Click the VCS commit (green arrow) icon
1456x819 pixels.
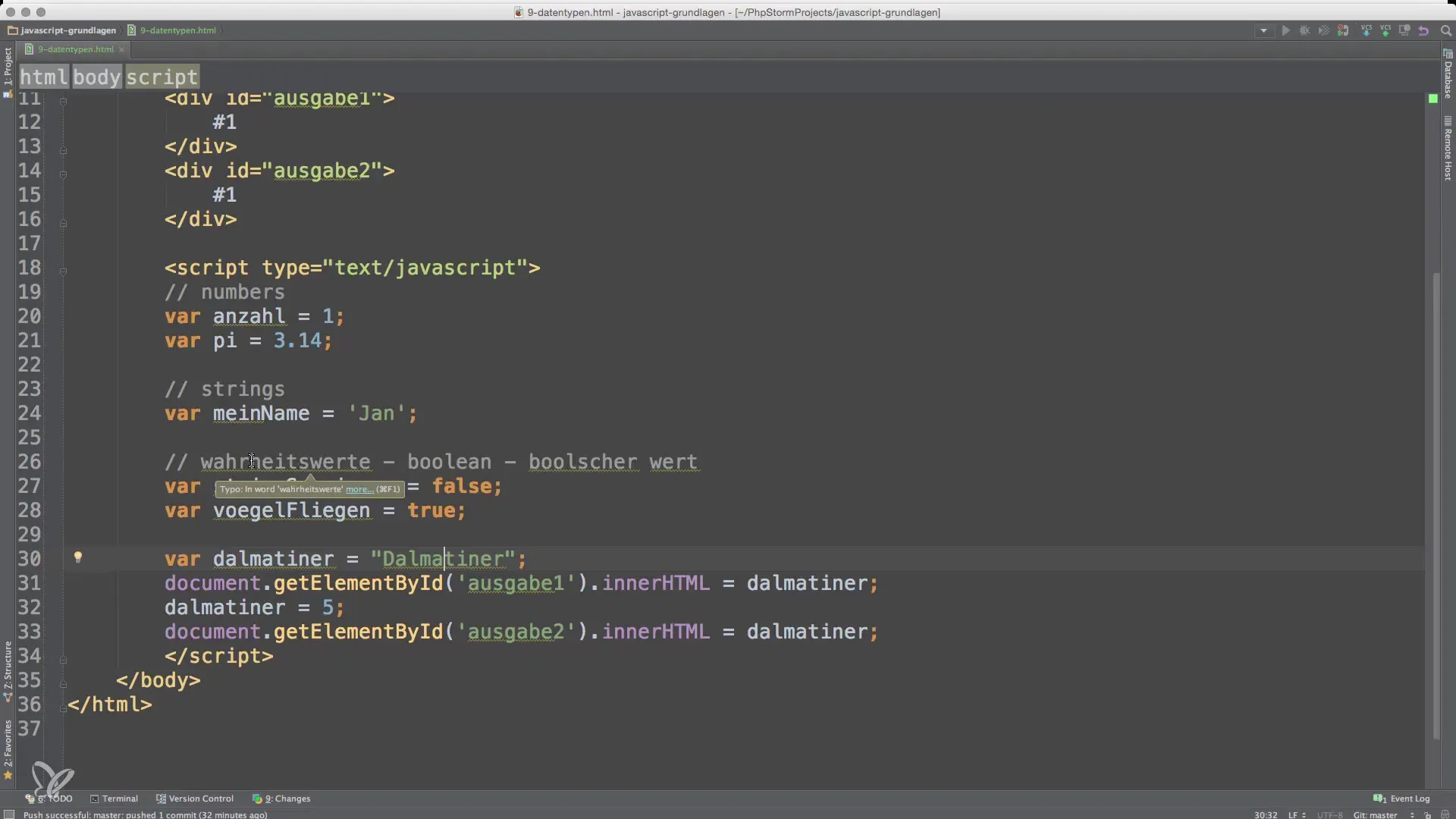[x=1385, y=31]
